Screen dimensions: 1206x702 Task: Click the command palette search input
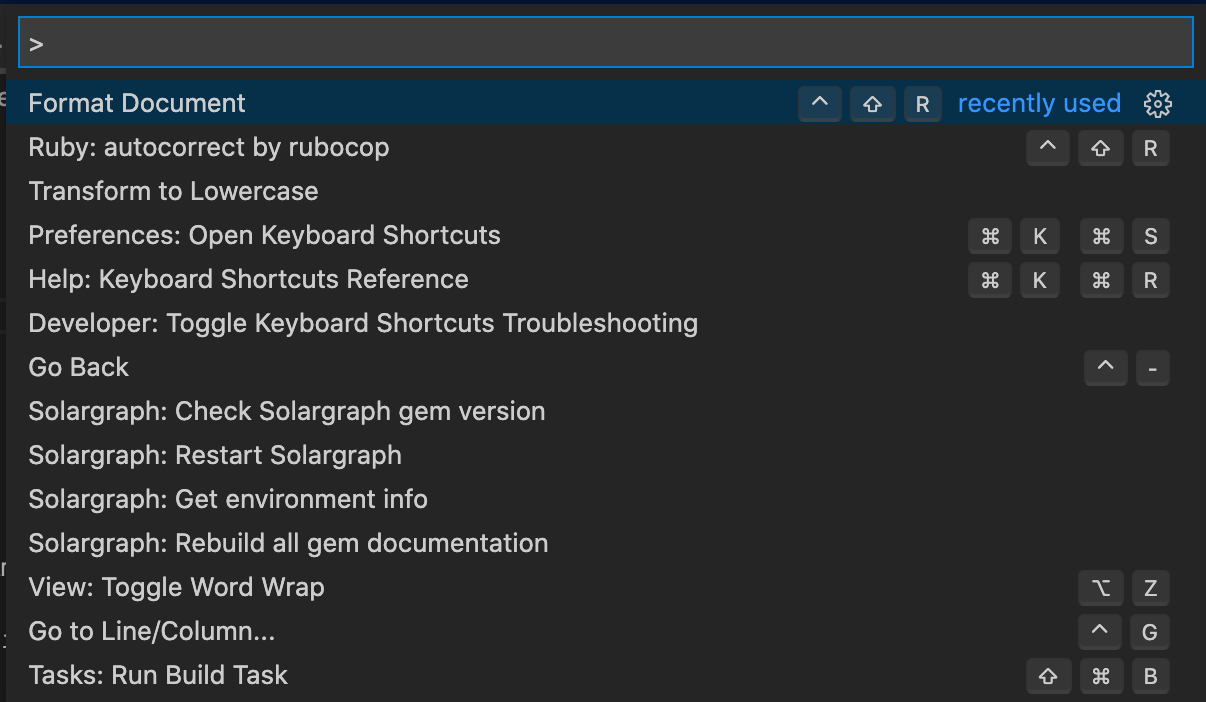point(605,44)
